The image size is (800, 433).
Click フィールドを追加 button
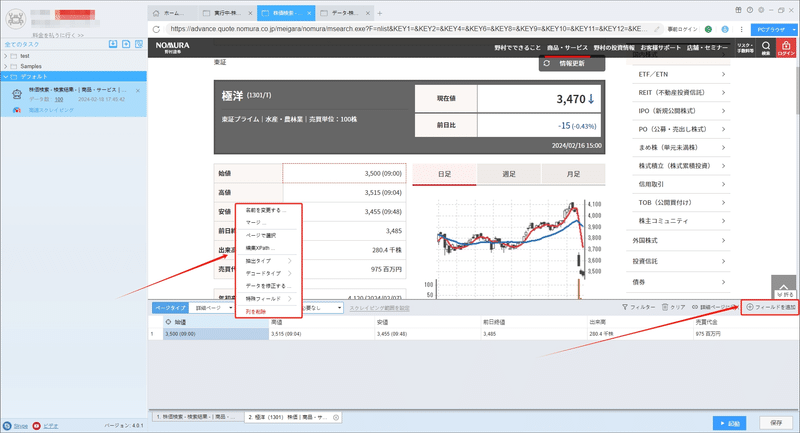click(770, 307)
